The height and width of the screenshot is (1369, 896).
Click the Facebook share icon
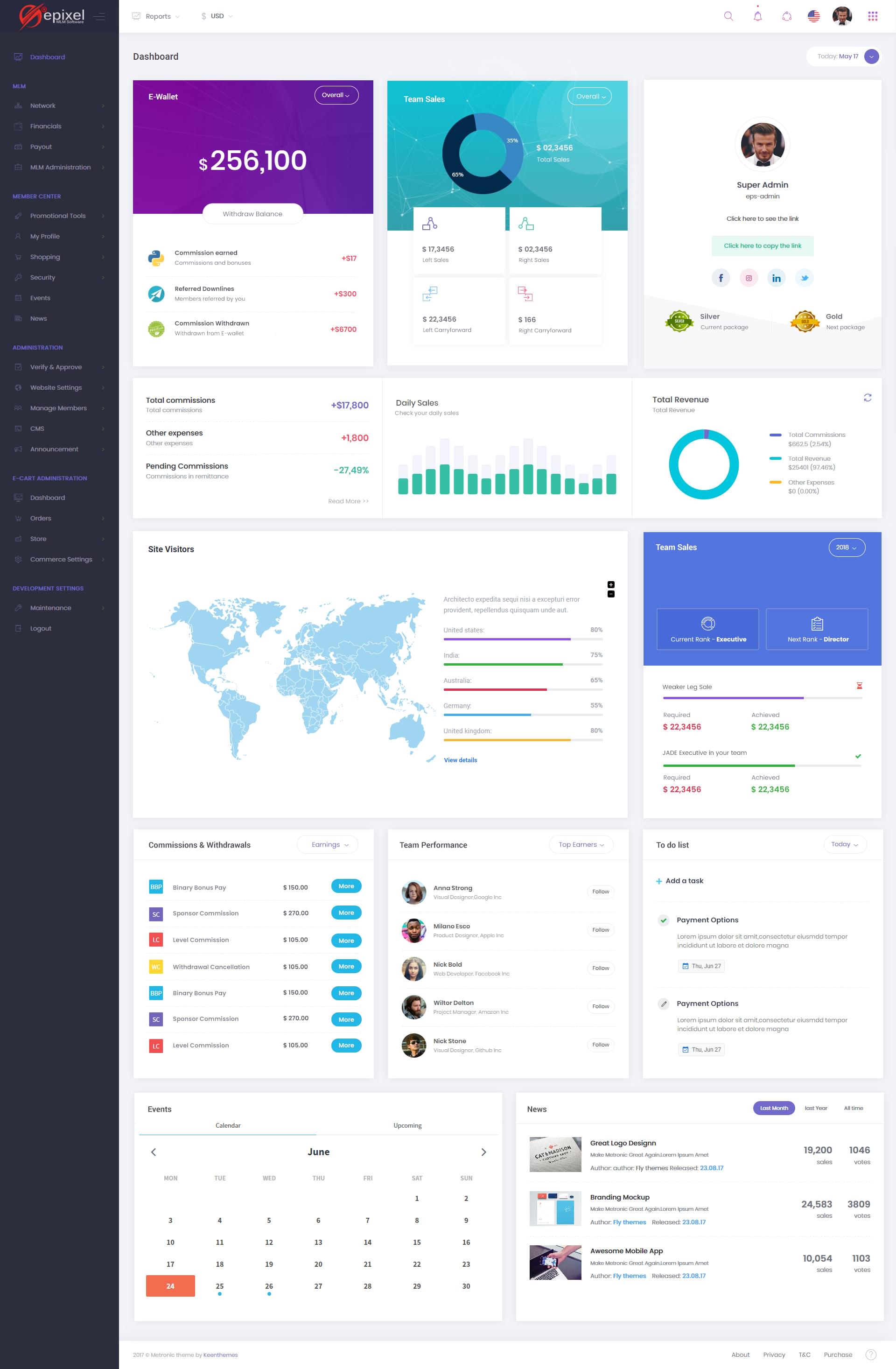pos(721,278)
